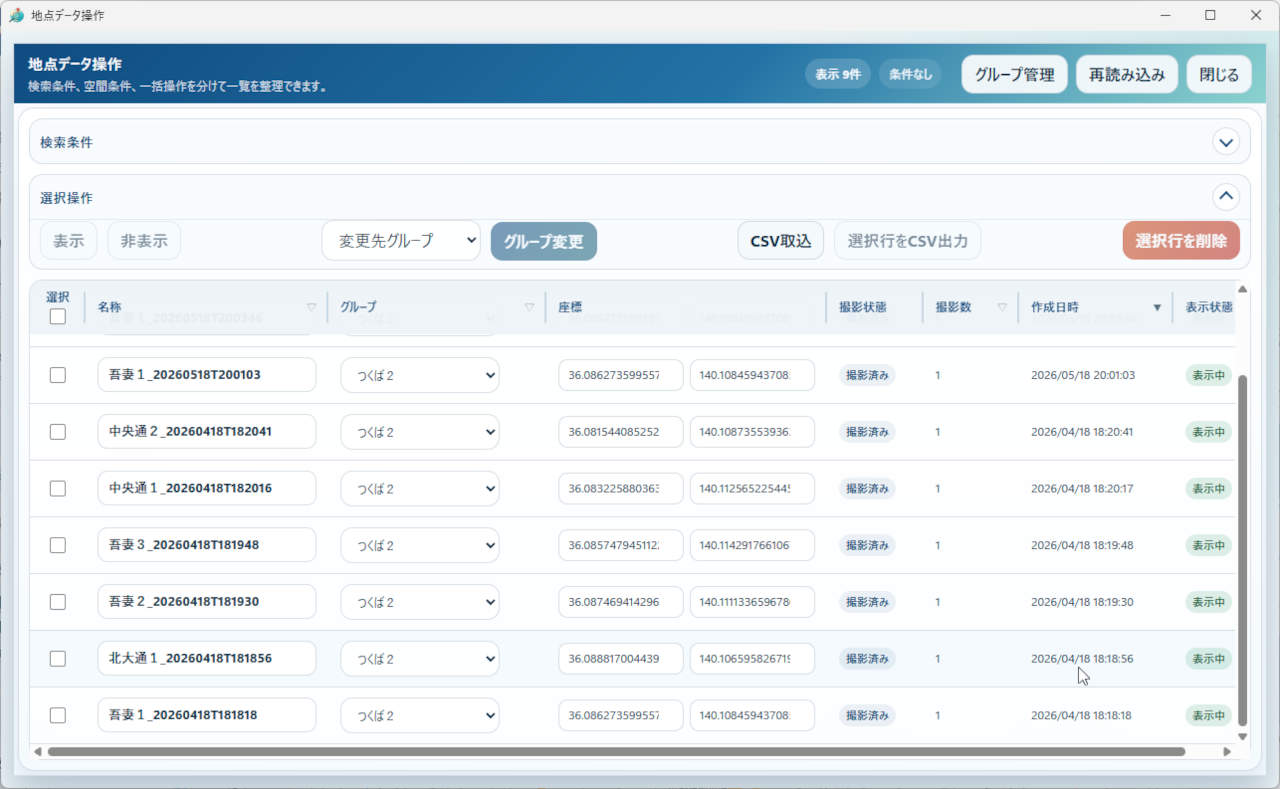Check the row 北大通１_20260418T181856 checkbox
The width and height of the screenshot is (1280, 789).
[58, 659]
